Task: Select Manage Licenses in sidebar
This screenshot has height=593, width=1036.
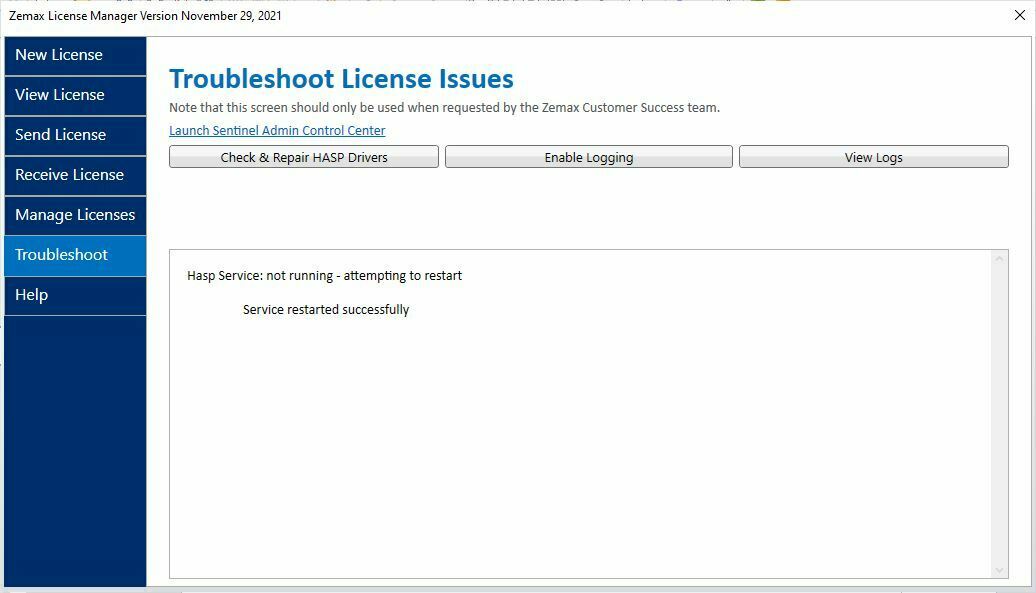Action: [x=75, y=215]
